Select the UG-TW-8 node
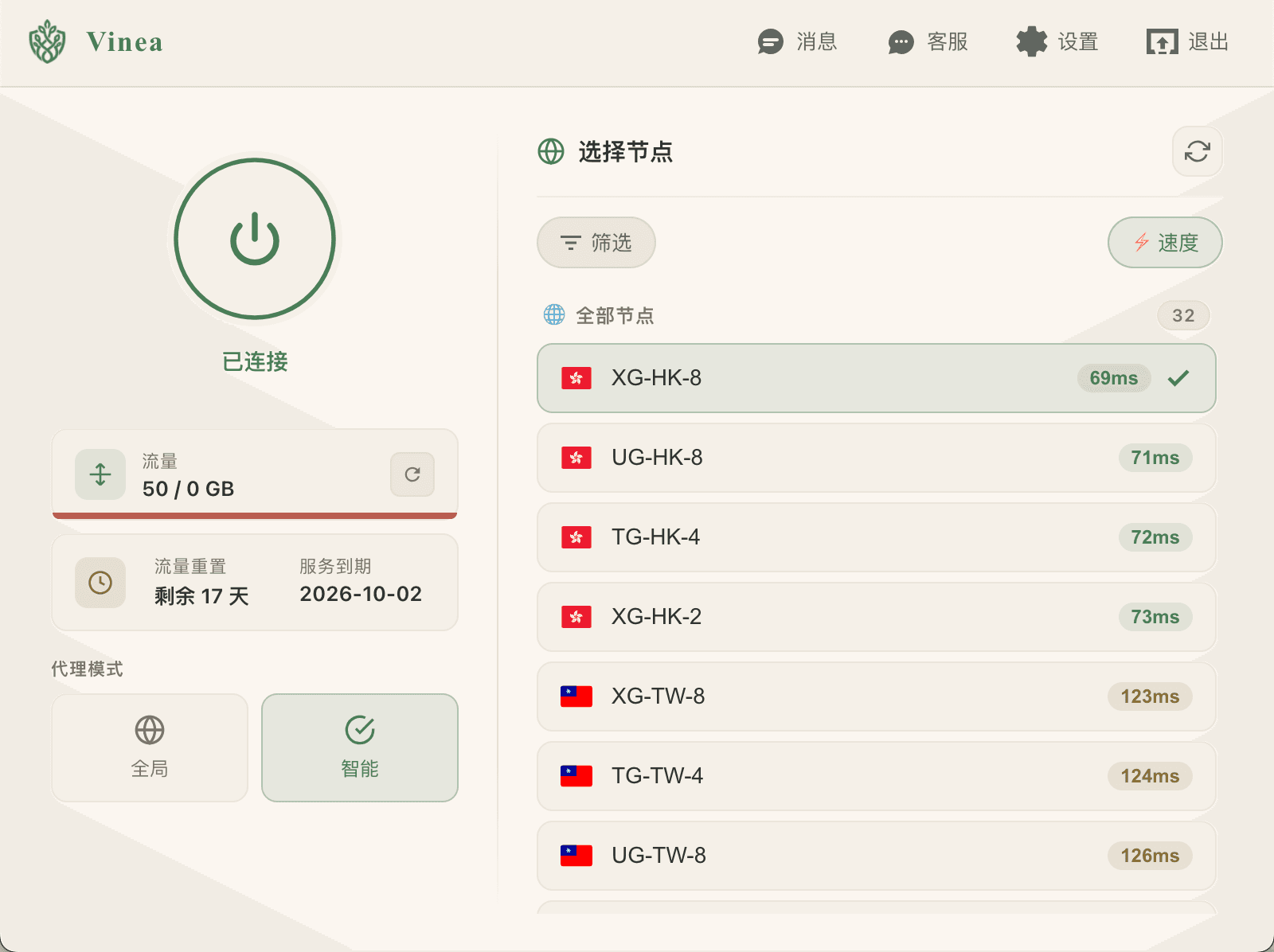 877,856
